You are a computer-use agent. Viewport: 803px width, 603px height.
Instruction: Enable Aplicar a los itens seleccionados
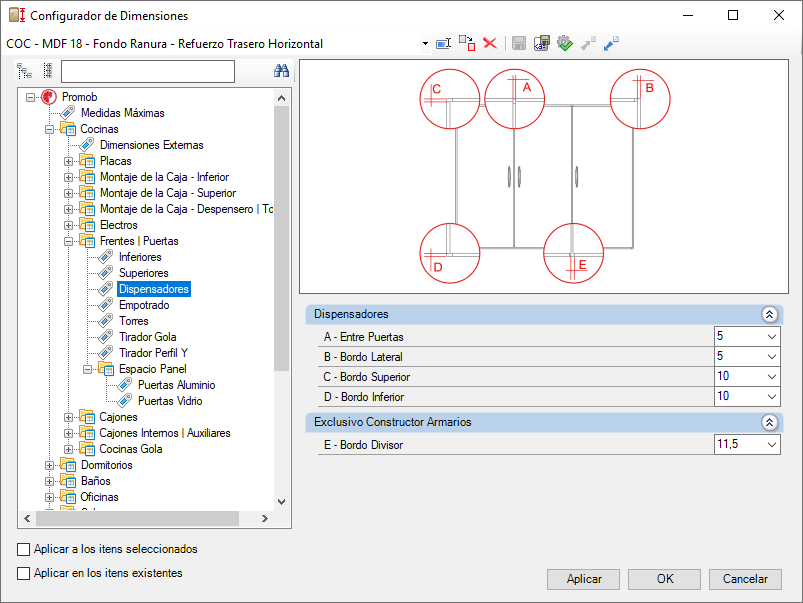tap(24, 549)
